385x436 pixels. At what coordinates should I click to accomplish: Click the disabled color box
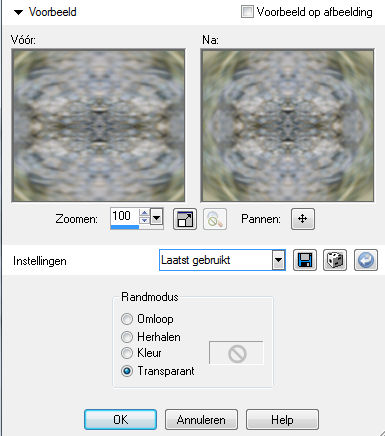click(236, 353)
